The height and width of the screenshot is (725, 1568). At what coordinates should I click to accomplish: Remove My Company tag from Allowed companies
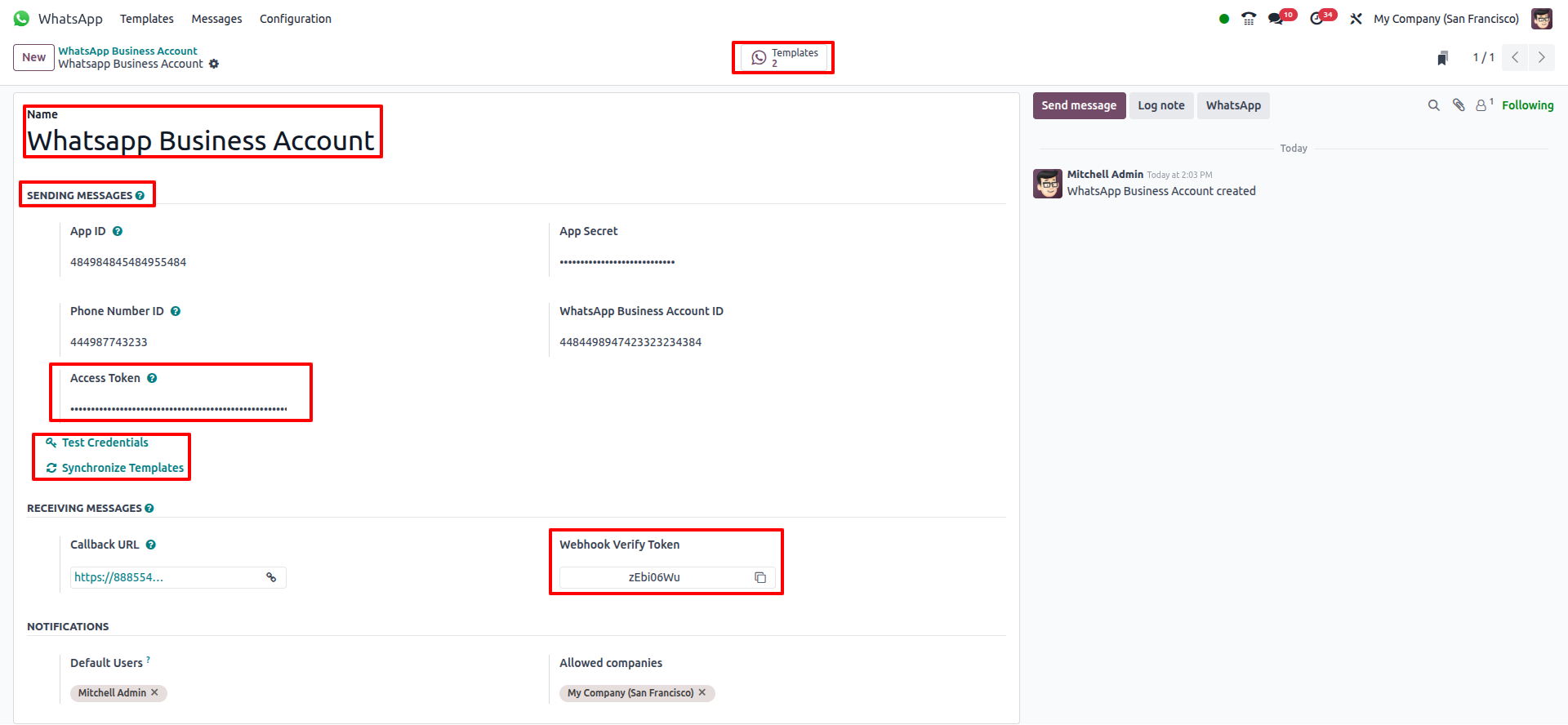click(x=702, y=692)
